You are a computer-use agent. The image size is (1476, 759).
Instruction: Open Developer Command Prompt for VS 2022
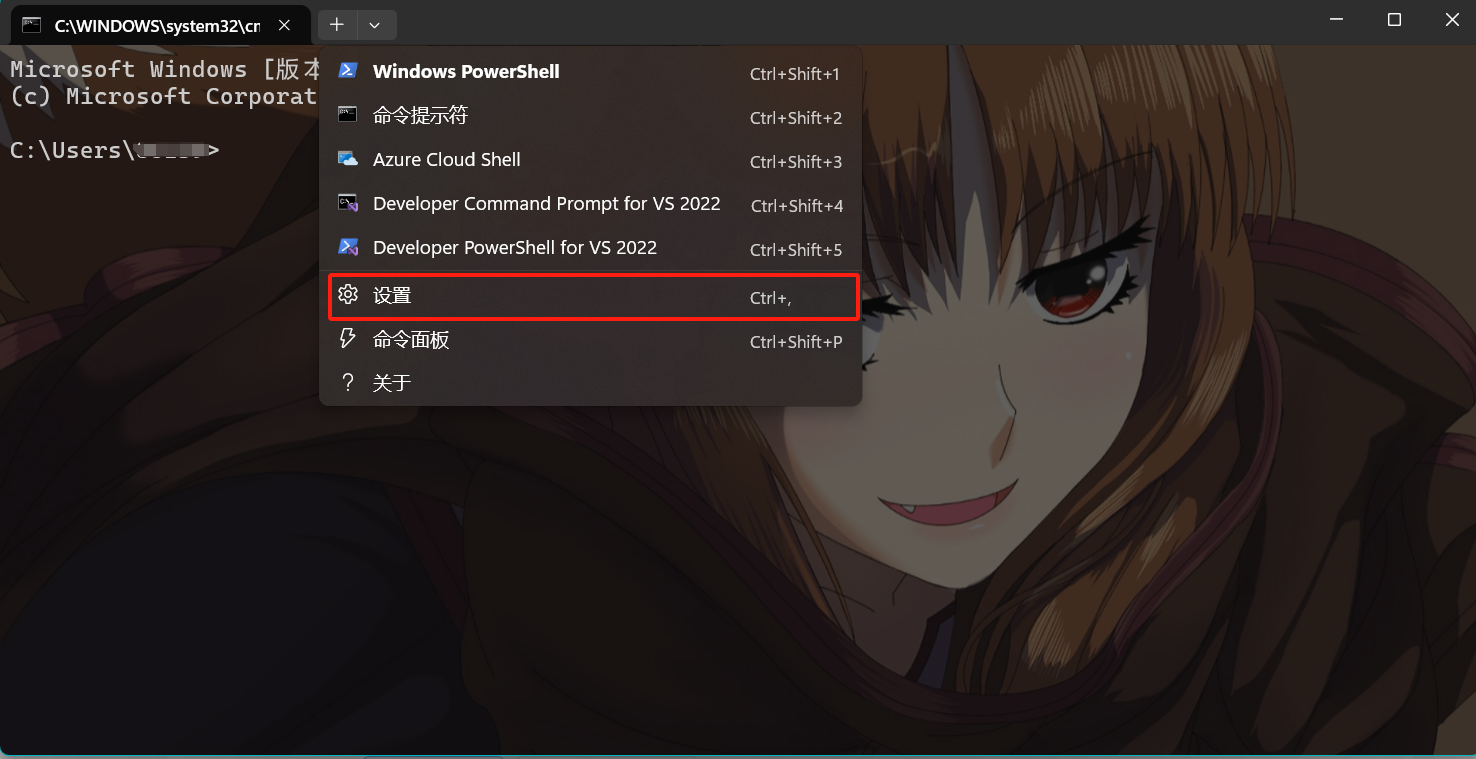[x=590, y=204]
